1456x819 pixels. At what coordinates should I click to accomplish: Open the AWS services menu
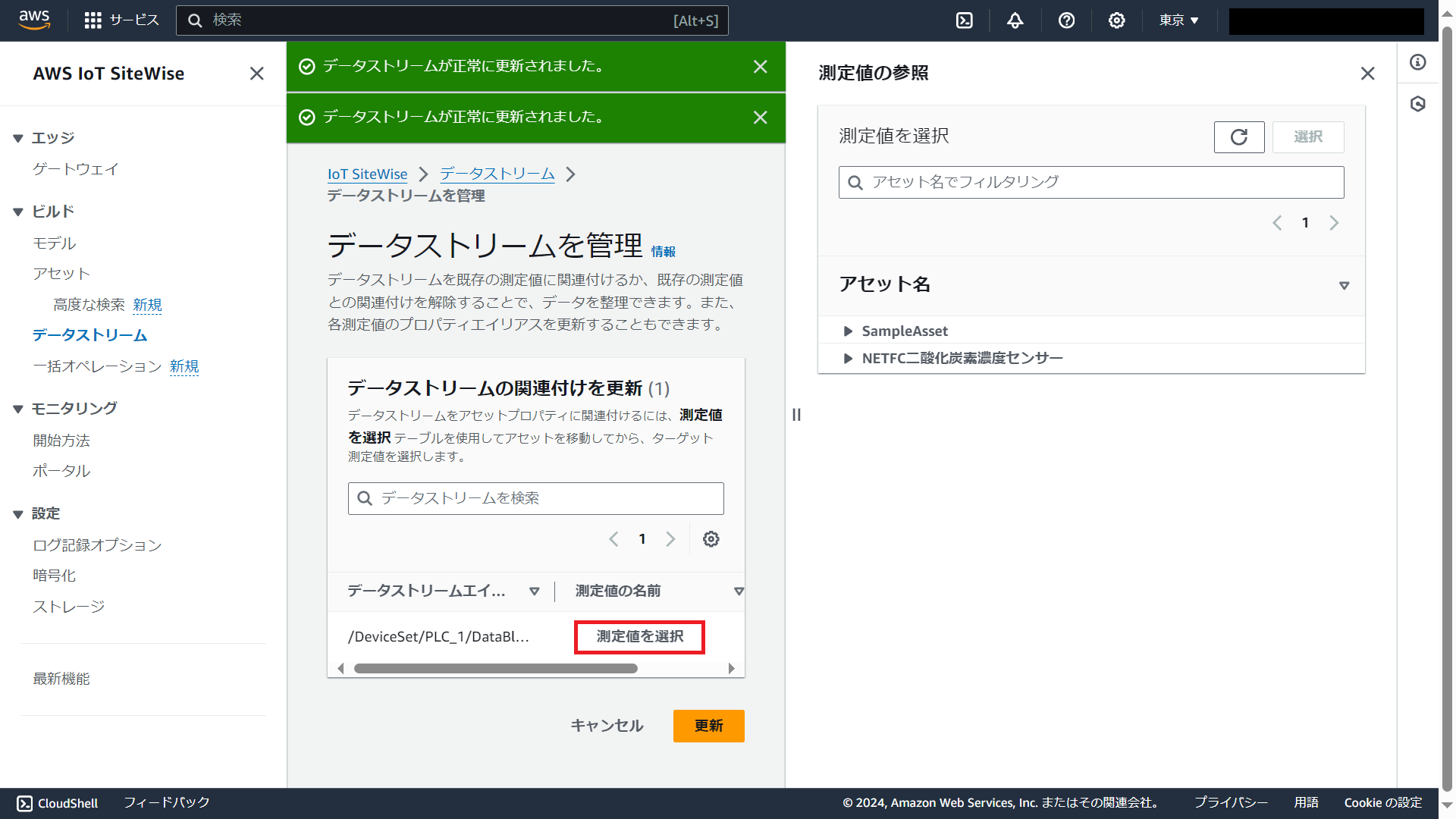click(93, 20)
